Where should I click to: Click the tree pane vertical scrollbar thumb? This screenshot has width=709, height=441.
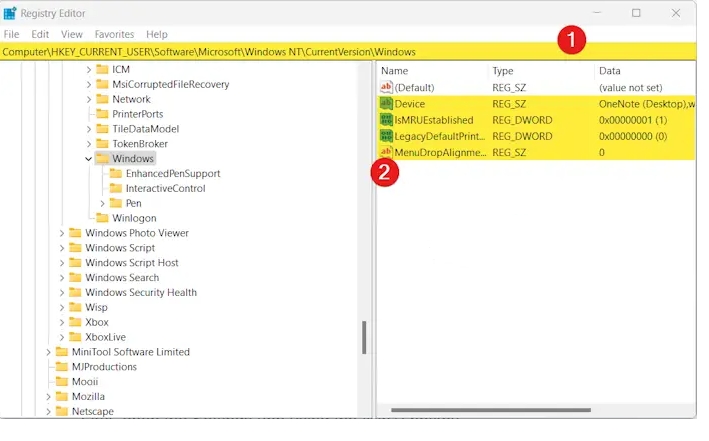[x=364, y=338]
